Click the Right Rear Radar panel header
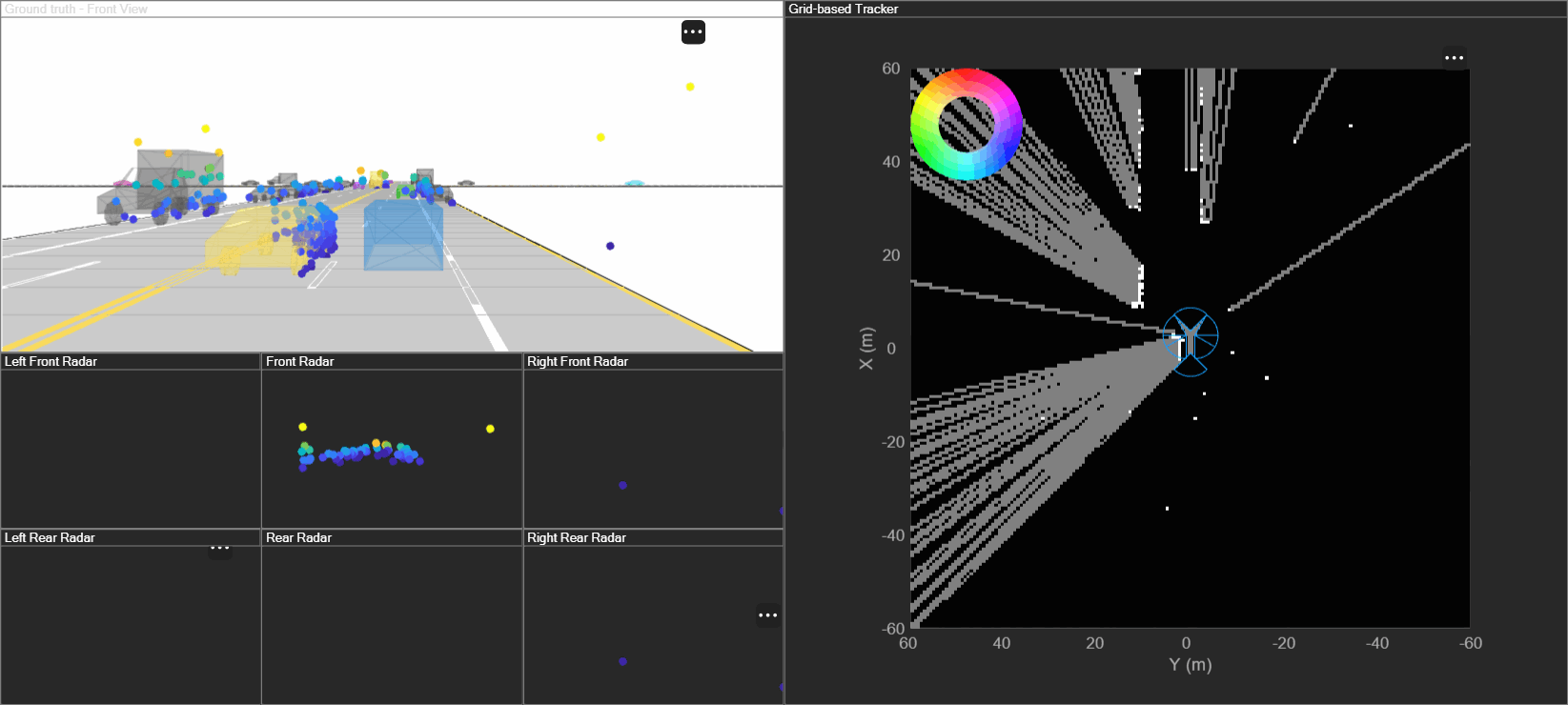 click(577, 537)
